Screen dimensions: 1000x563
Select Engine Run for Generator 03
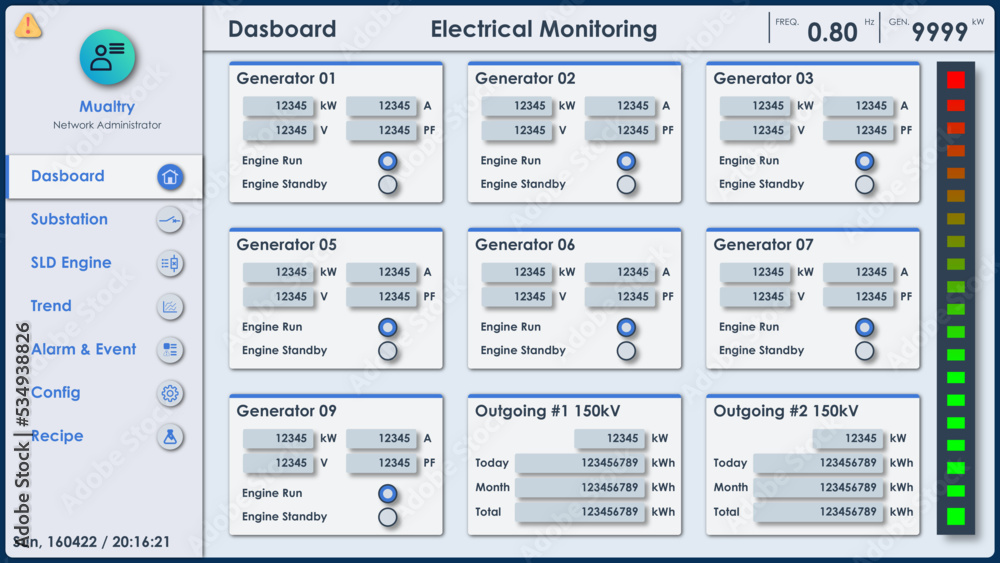tap(864, 161)
